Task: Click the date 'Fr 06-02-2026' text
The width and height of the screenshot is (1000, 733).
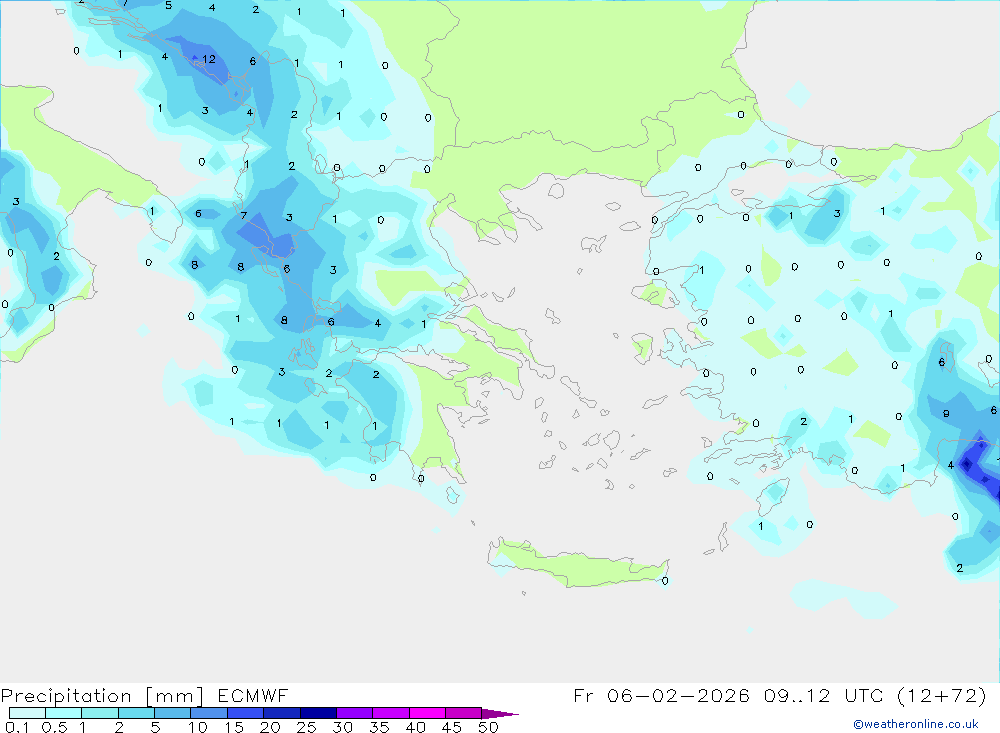Action: (x=661, y=695)
